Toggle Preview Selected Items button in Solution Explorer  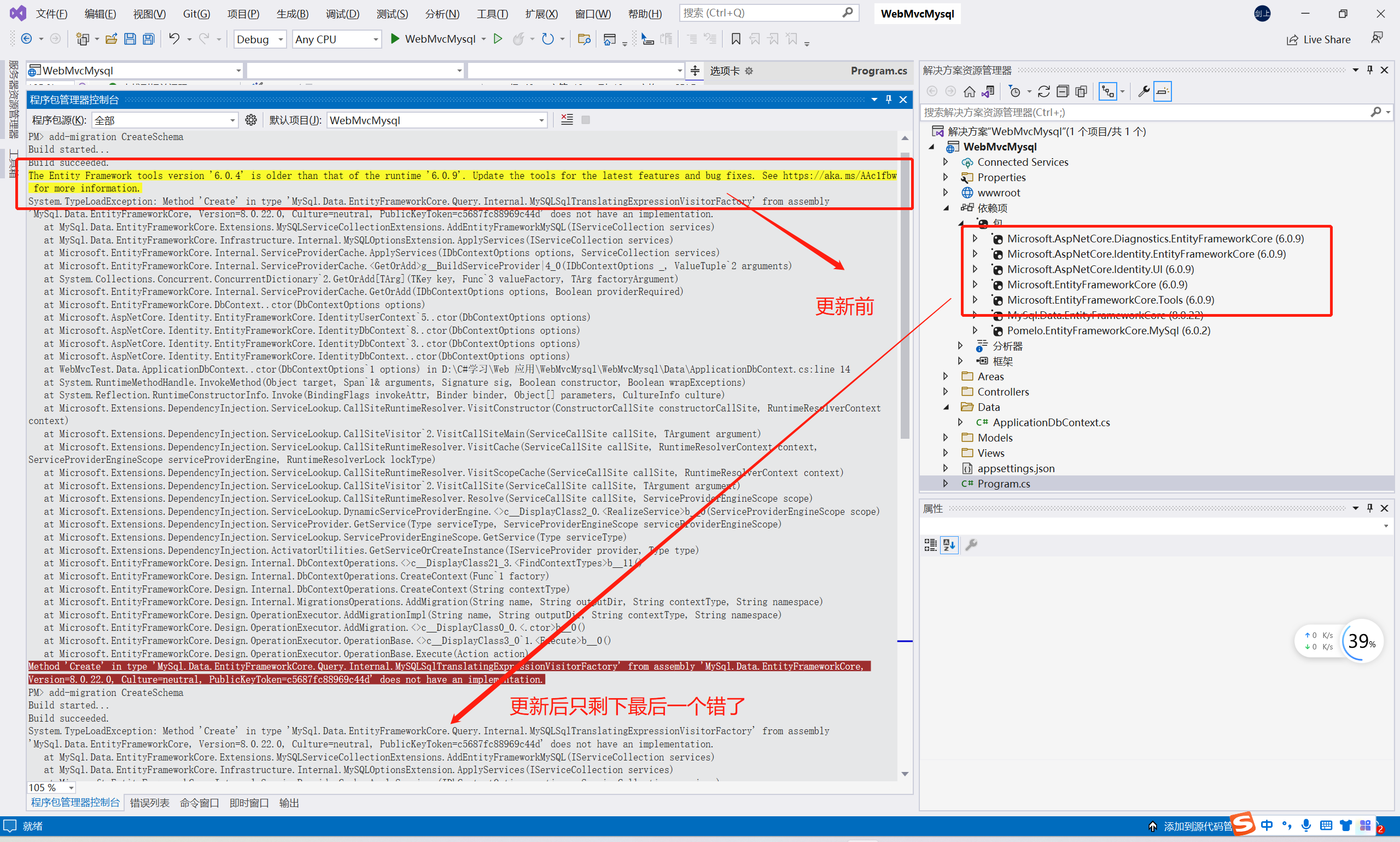pos(1163,91)
